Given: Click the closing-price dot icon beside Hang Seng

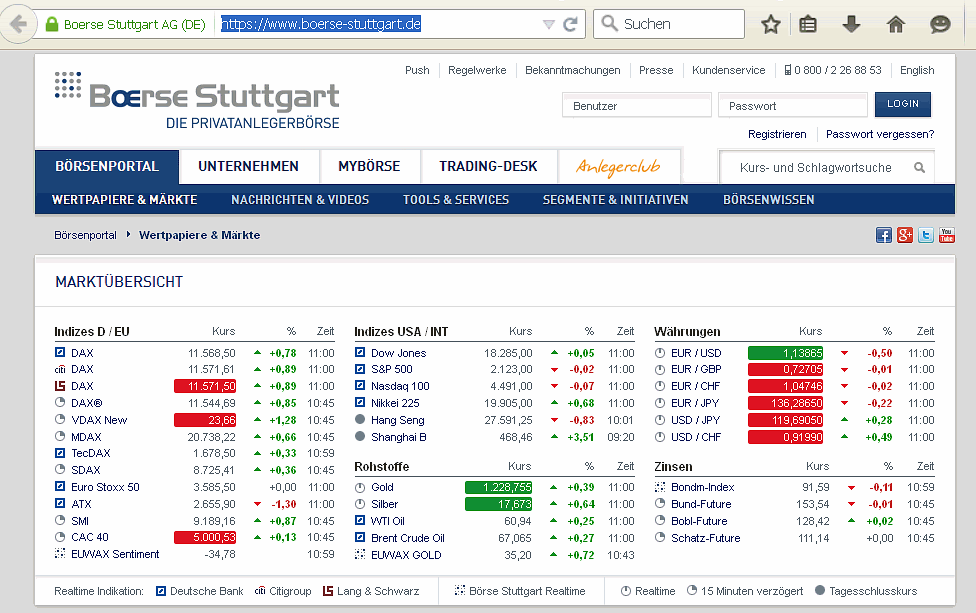Looking at the screenshot, I should pyautogui.click(x=360, y=419).
